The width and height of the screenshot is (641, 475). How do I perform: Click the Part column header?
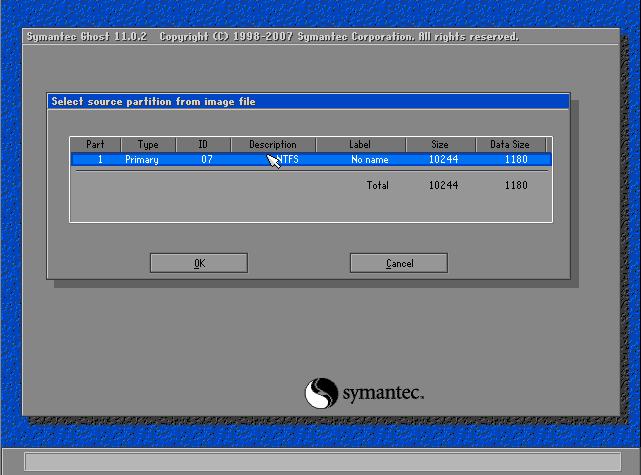pyautogui.click(x=95, y=144)
